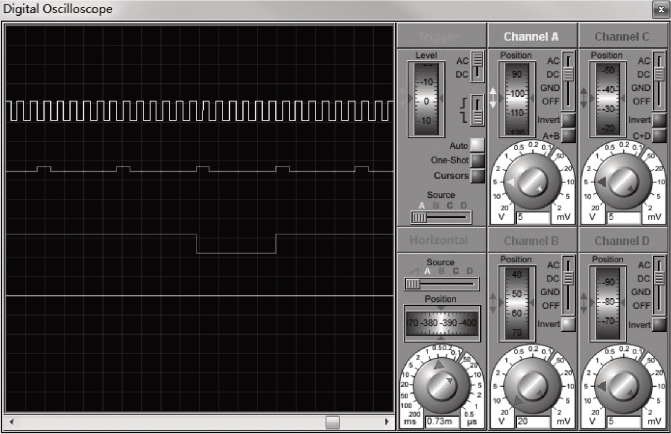Toggle Channel D Invert button
This screenshot has width=671, height=434.
point(659,324)
